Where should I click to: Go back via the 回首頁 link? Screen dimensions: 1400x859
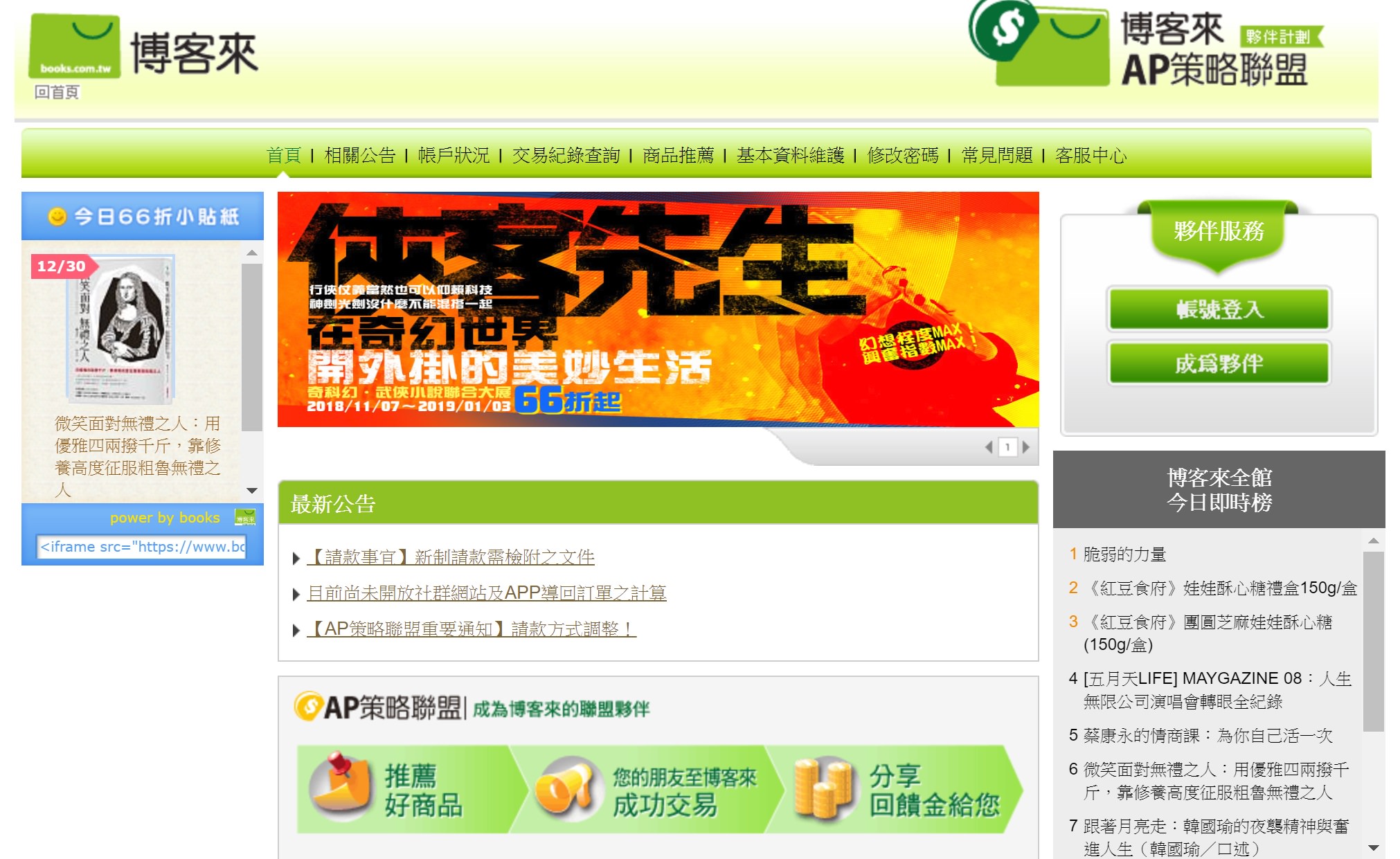click(x=57, y=92)
